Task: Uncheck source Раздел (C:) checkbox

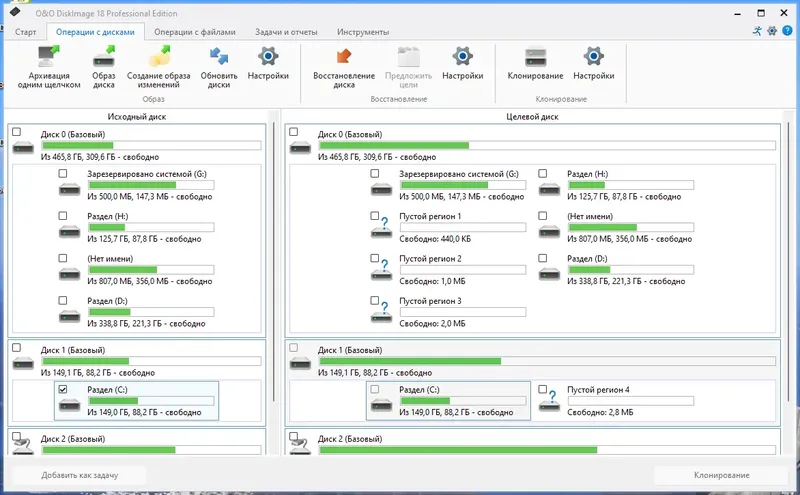Action: click(x=63, y=389)
